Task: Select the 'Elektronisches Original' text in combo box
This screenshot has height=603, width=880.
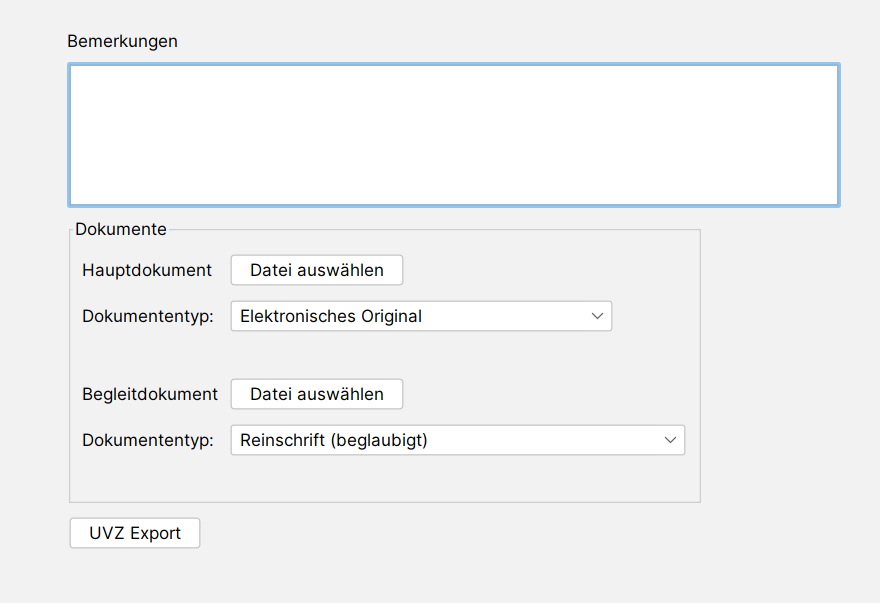Action: (x=331, y=316)
